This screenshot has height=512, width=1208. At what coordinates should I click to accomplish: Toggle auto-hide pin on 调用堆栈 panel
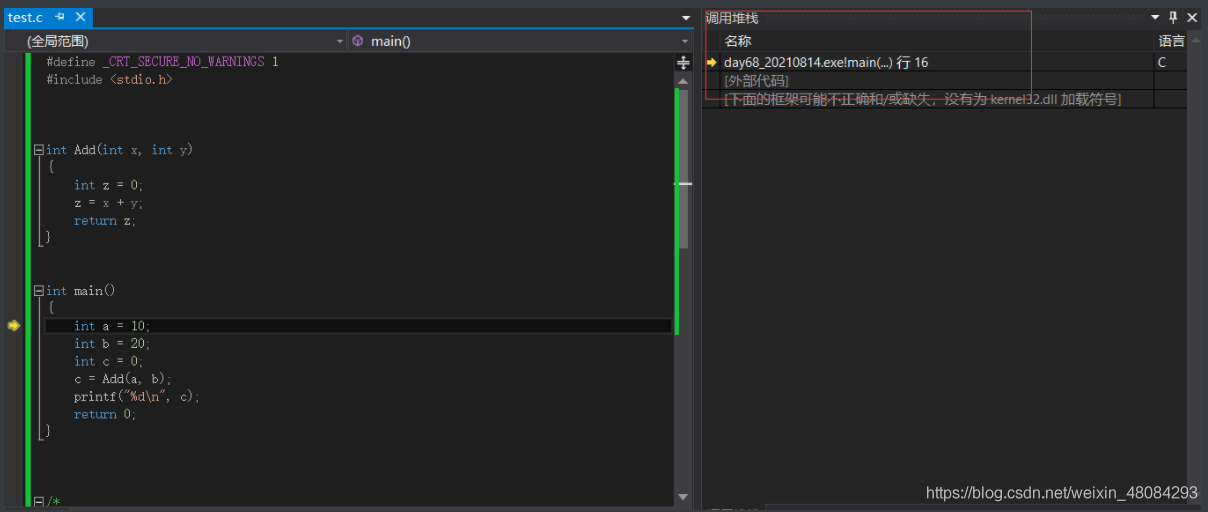pyautogui.click(x=1174, y=18)
